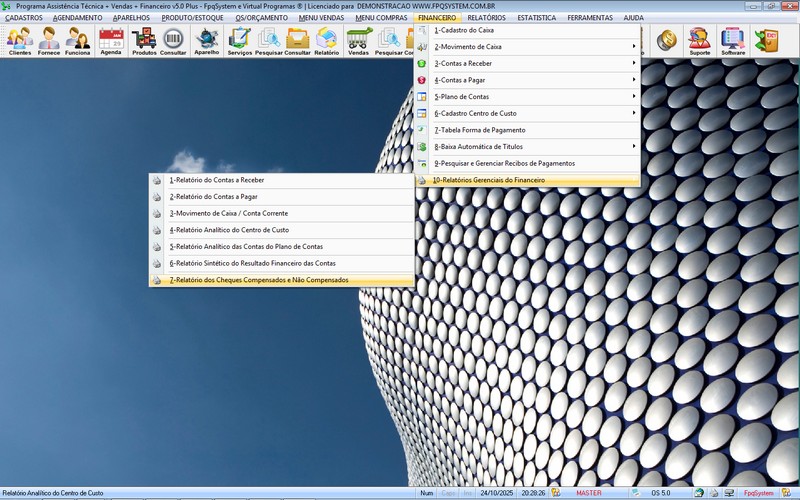This screenshot has height=500, width=800.
Task: Expand the 3-Contas a Receber submenu arrow
Action: (x=634, y=63)
